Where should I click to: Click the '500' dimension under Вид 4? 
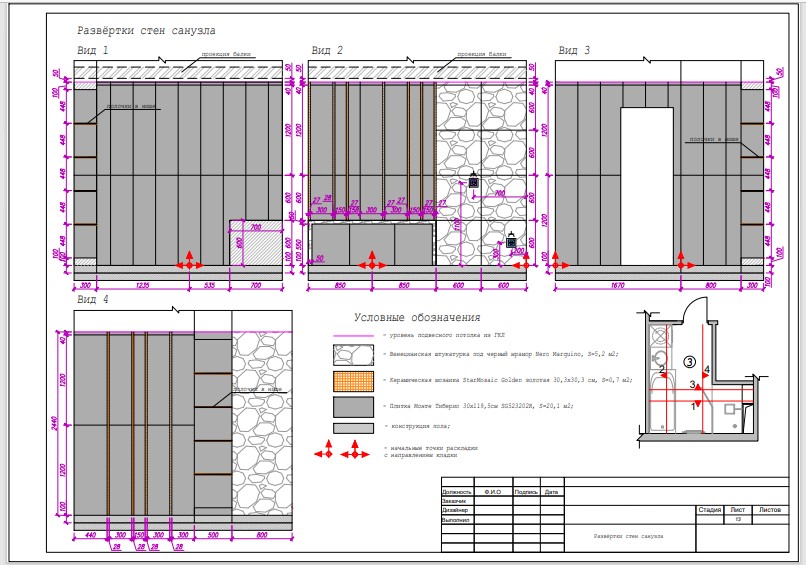213,535
